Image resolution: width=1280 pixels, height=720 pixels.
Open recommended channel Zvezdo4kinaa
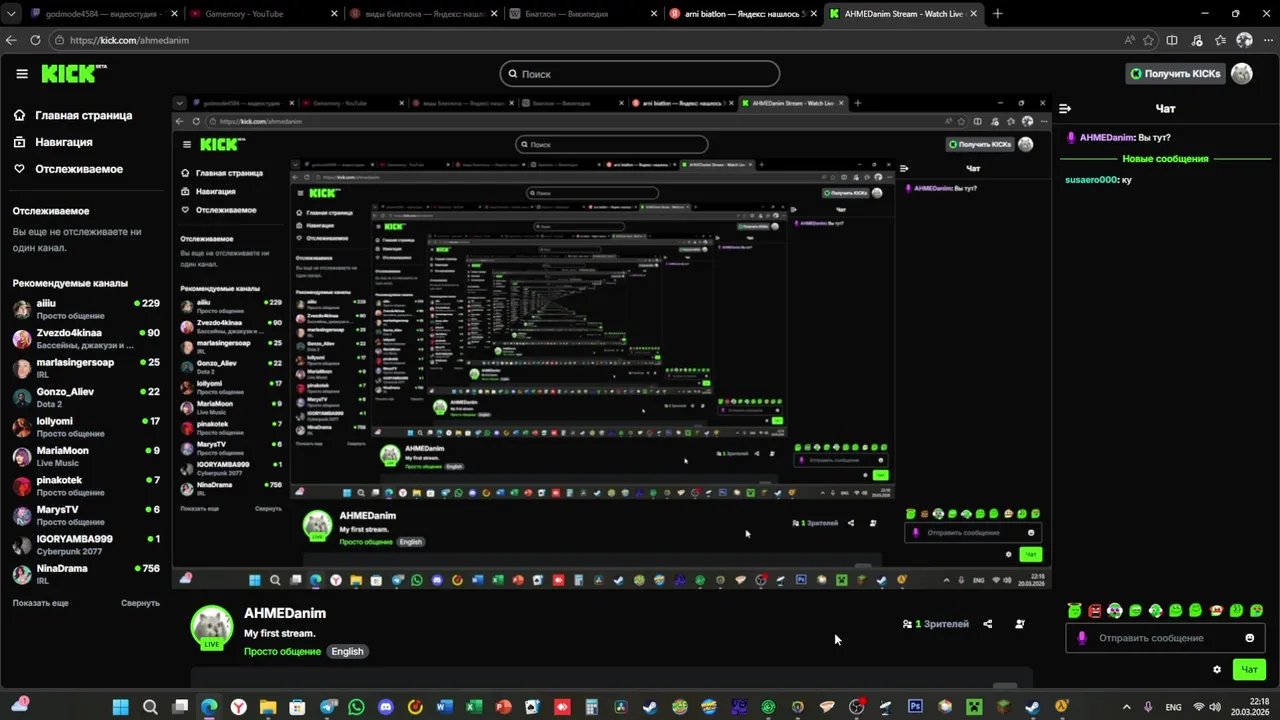pyautogui.click(x=86, y=338)
